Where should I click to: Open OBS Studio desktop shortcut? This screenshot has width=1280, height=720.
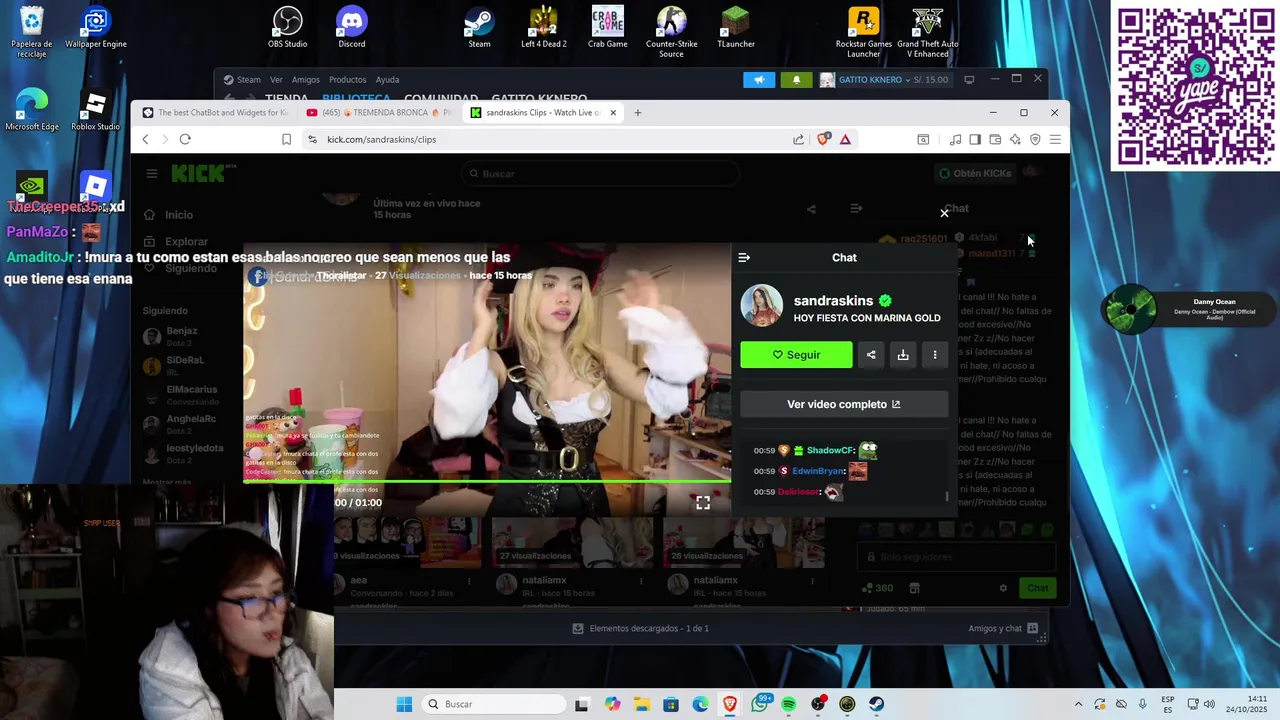click(x=288, y=28)
